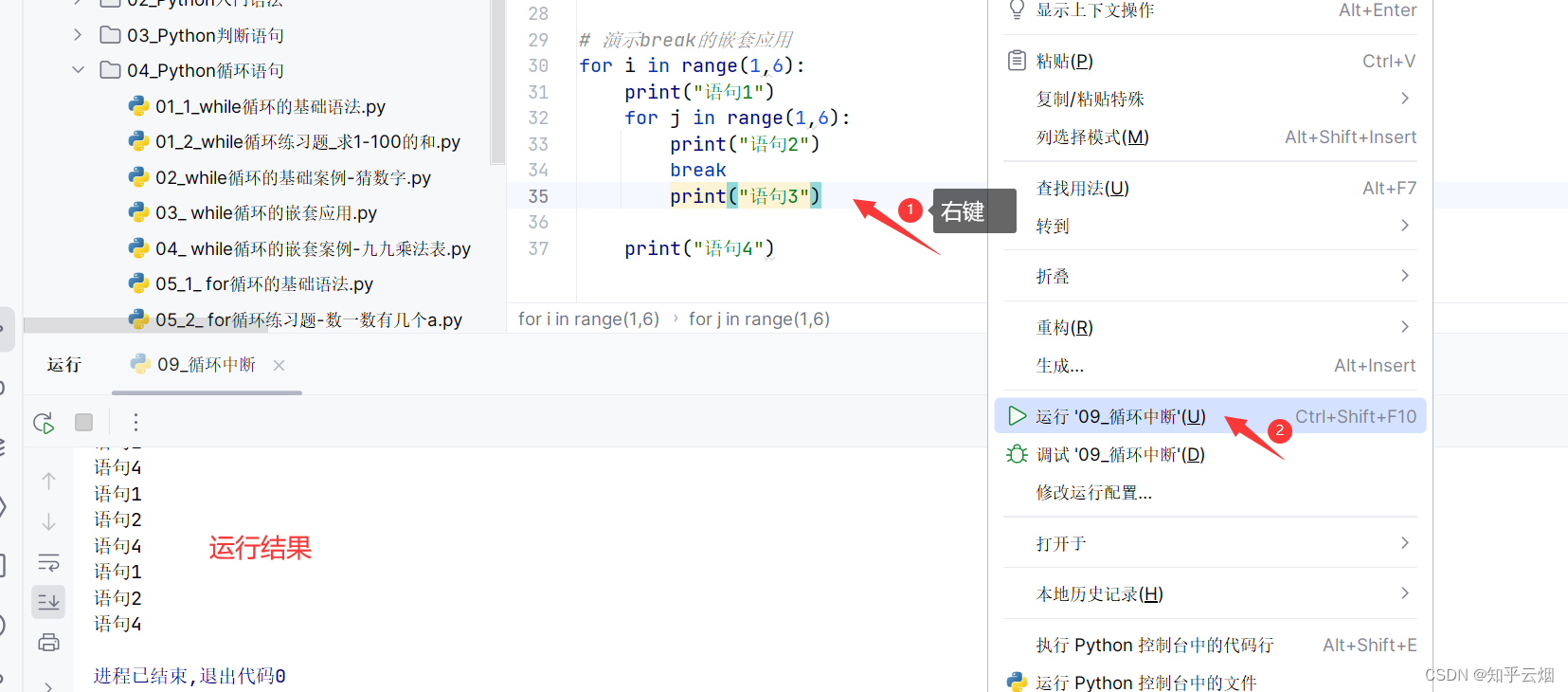Click green run triangle icon in context menu
1568x692 pixels.
[x=1017, y=416]
